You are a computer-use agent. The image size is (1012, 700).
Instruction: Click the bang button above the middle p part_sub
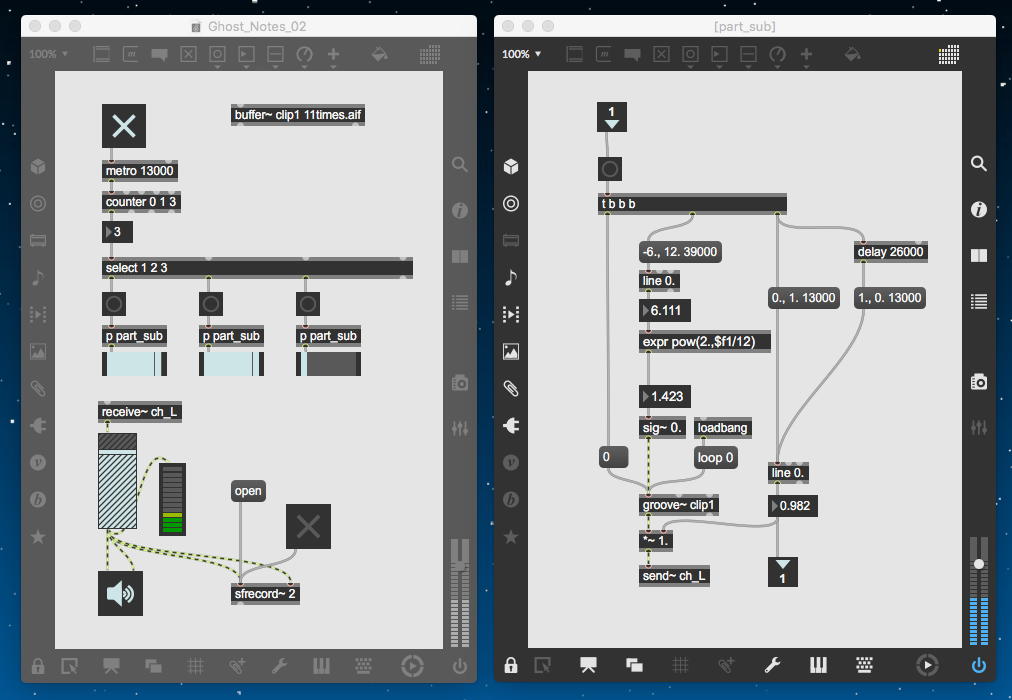(210, 304)
